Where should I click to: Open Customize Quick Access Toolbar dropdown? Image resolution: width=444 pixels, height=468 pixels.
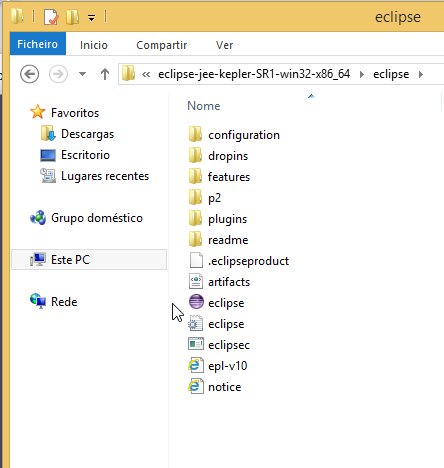92,17
